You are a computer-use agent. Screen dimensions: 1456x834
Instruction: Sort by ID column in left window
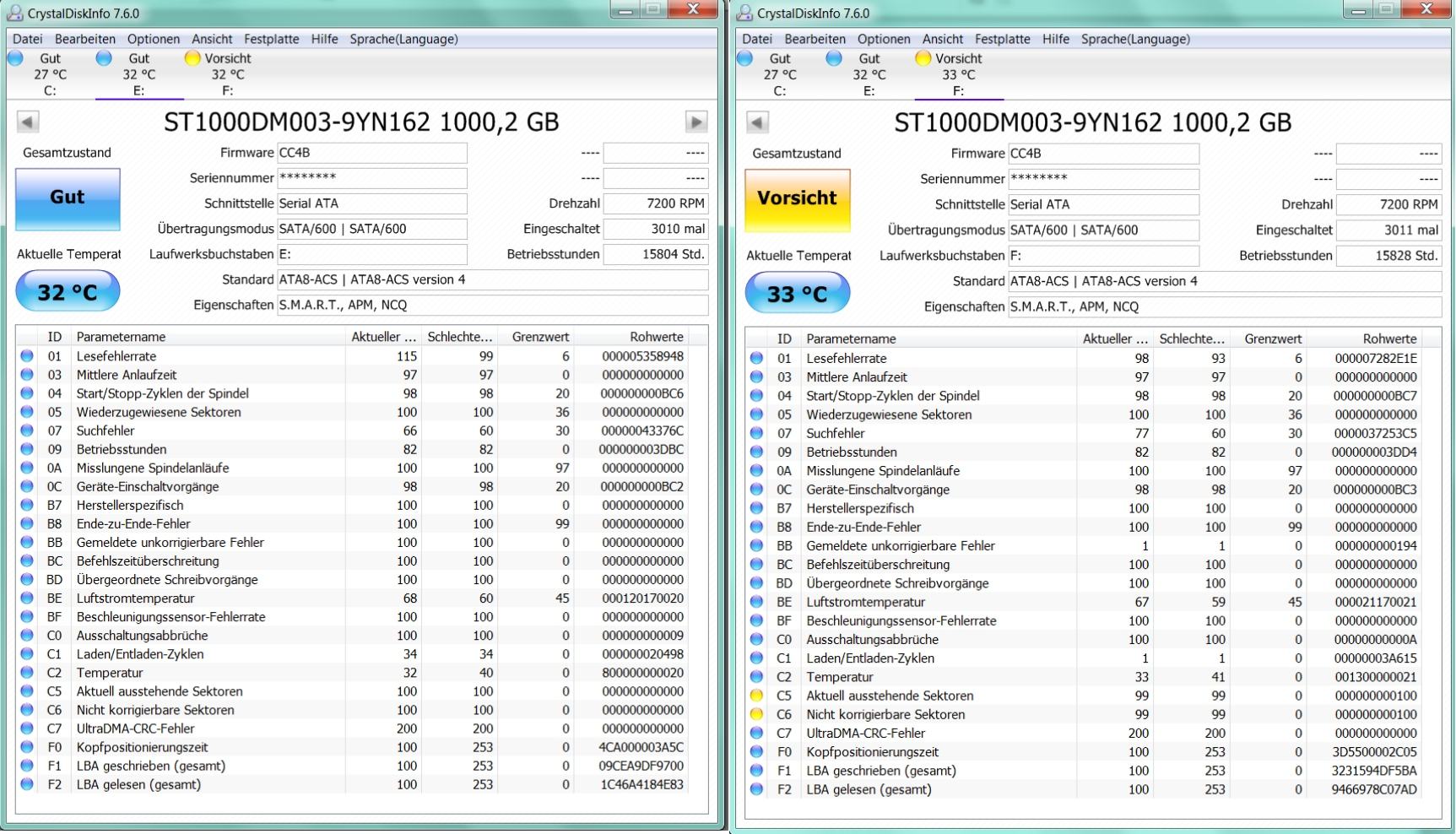(55, 337)
